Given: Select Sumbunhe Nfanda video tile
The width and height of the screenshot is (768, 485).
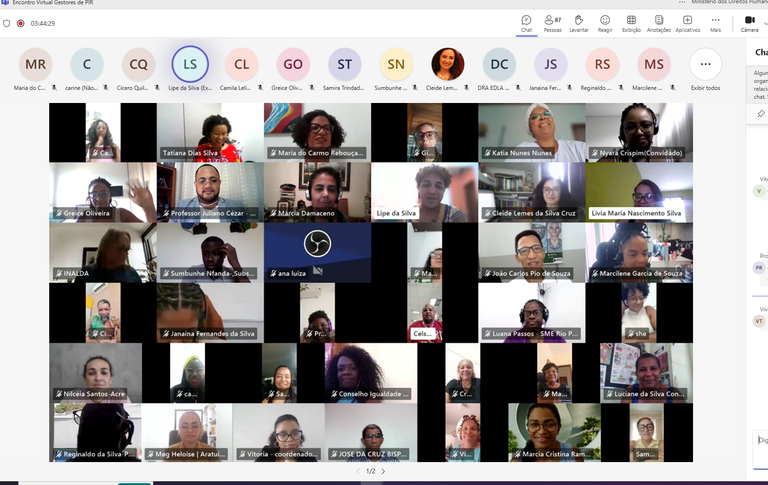Looking at the screenshot, I should [210, 253].
